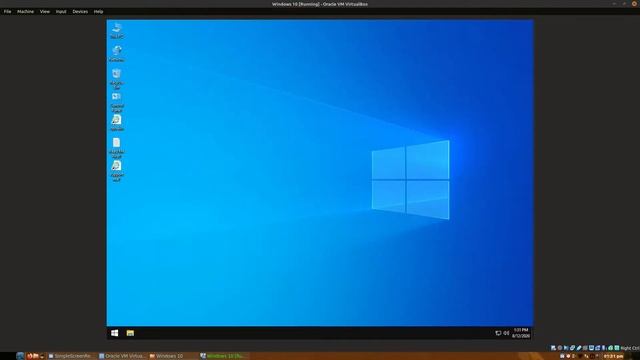The height and width of the screenshot is (360, 640).
Task: Select the Network desktop icon
Action: [117, 53]
